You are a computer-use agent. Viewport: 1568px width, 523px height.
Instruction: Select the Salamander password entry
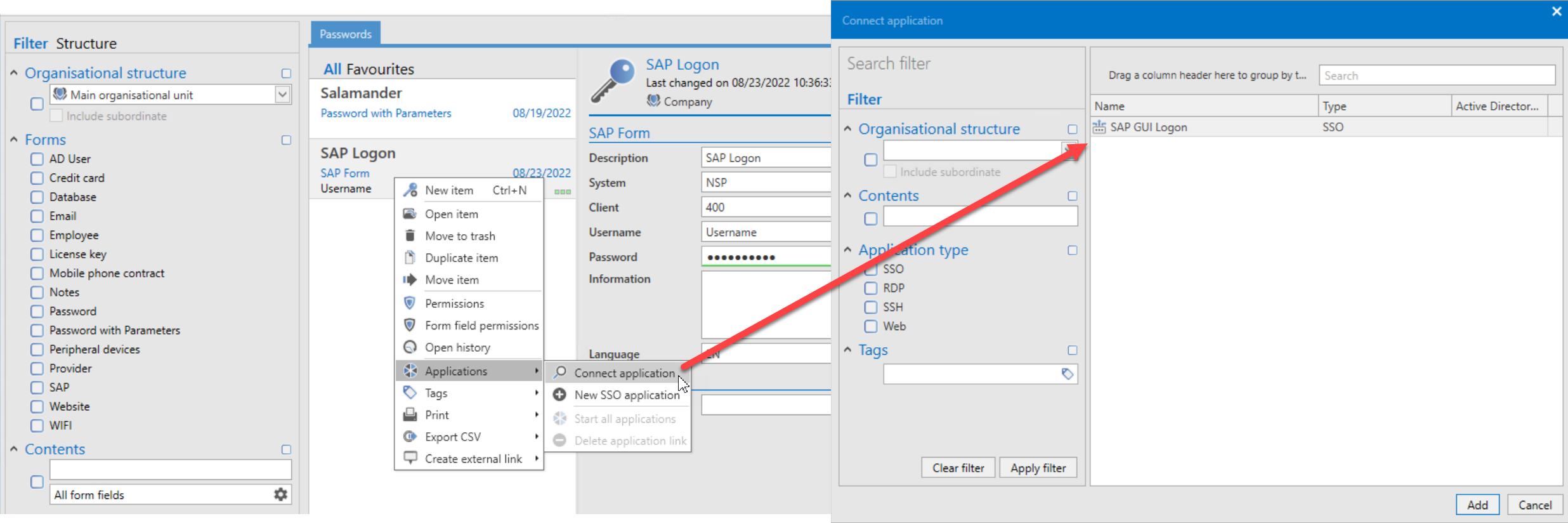coord(443,108)
